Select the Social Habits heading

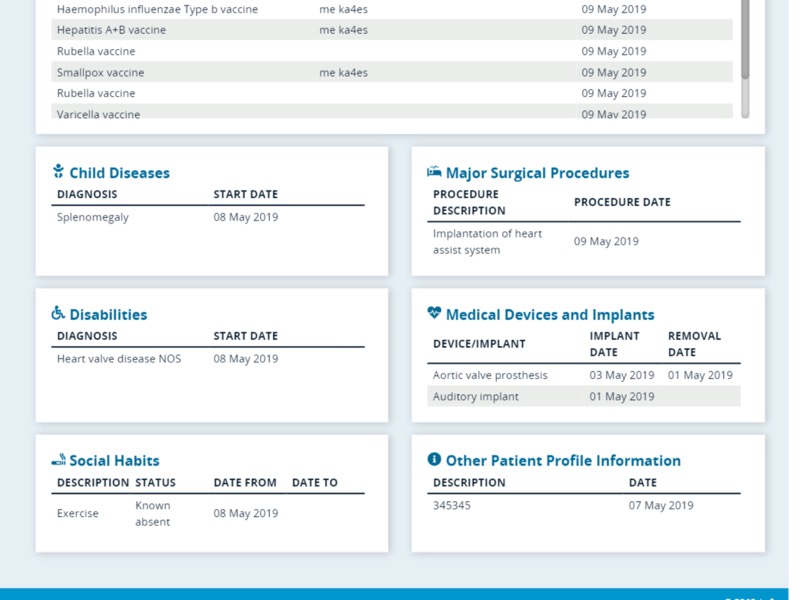click(114, 461)
